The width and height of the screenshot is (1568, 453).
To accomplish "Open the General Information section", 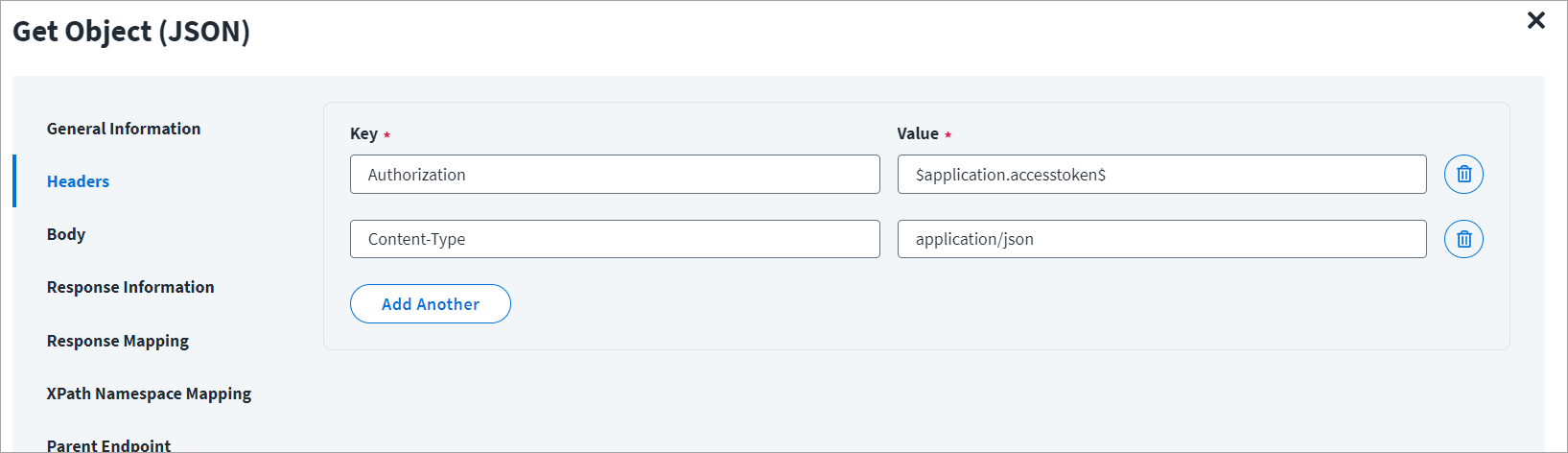I will click(x=124, y=129).
